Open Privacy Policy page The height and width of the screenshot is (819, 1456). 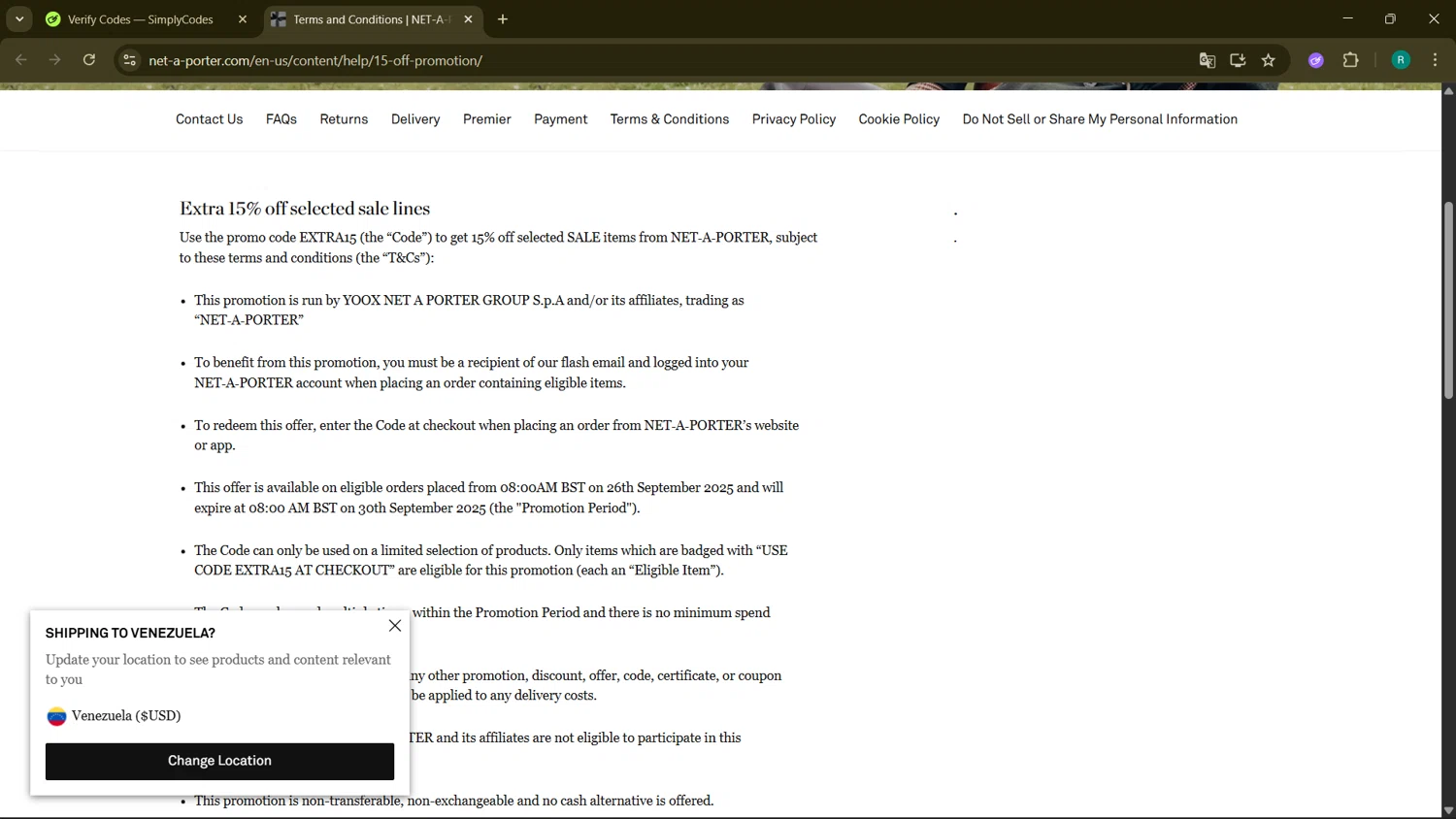[x=794, y=119]
